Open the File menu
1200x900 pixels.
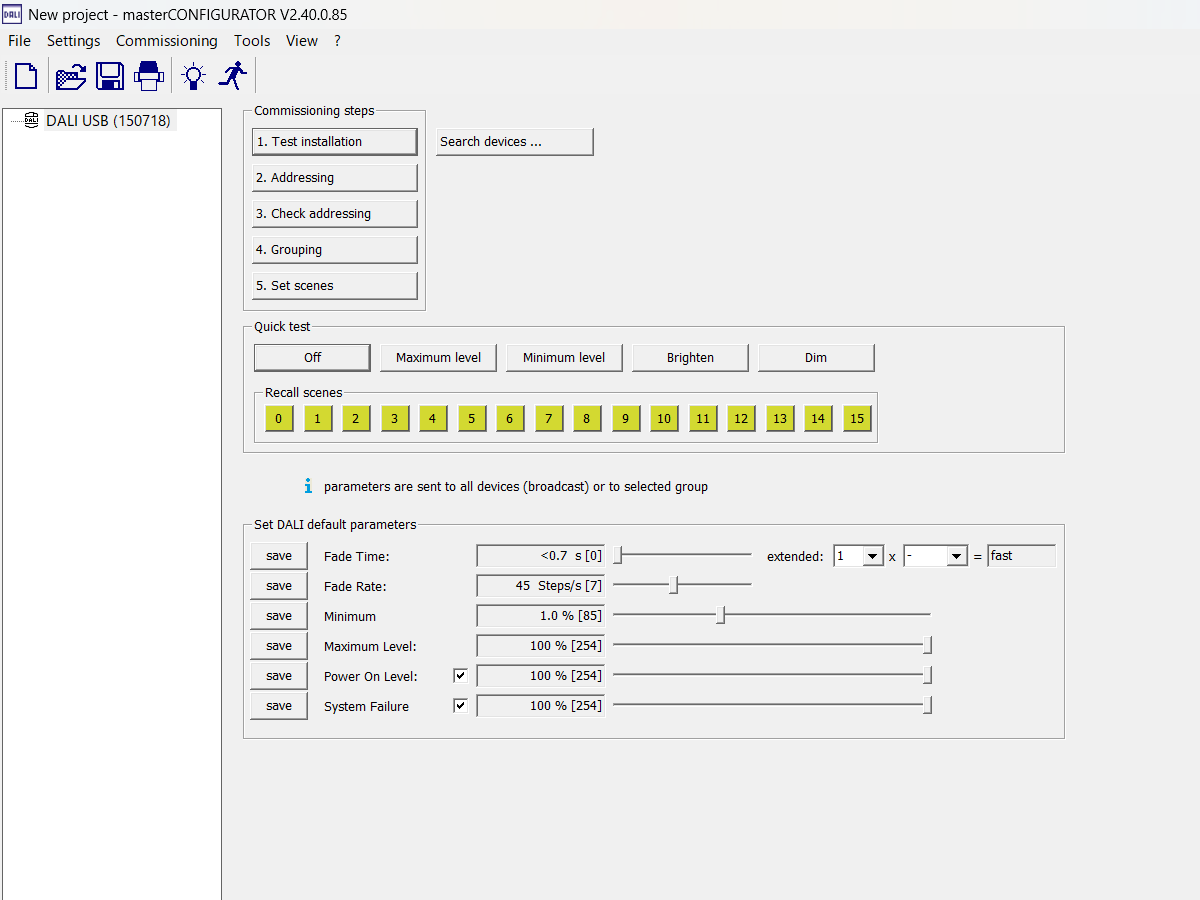pyautogui.click(x=19, y=41)
